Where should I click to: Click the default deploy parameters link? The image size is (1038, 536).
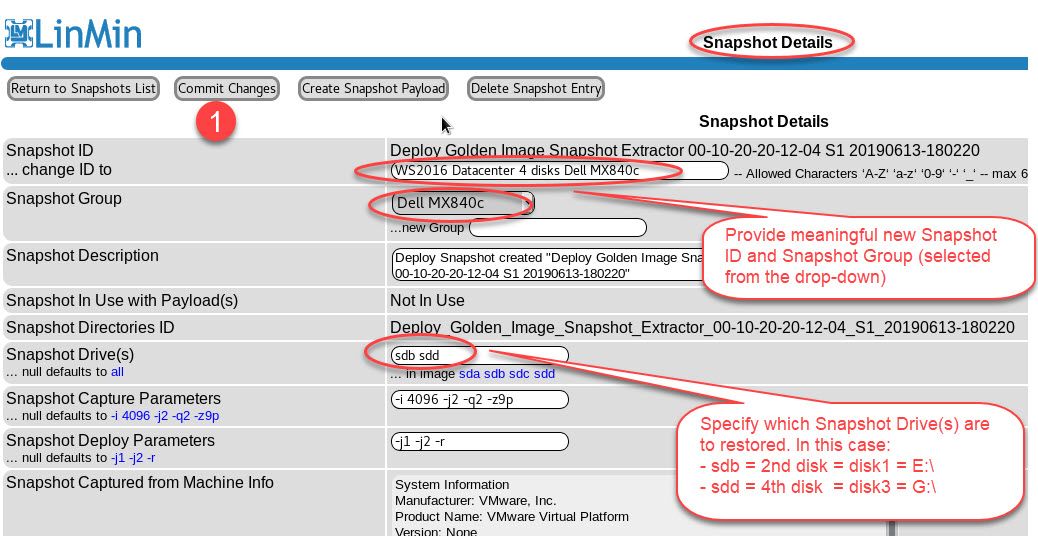(x=133, y=458)
